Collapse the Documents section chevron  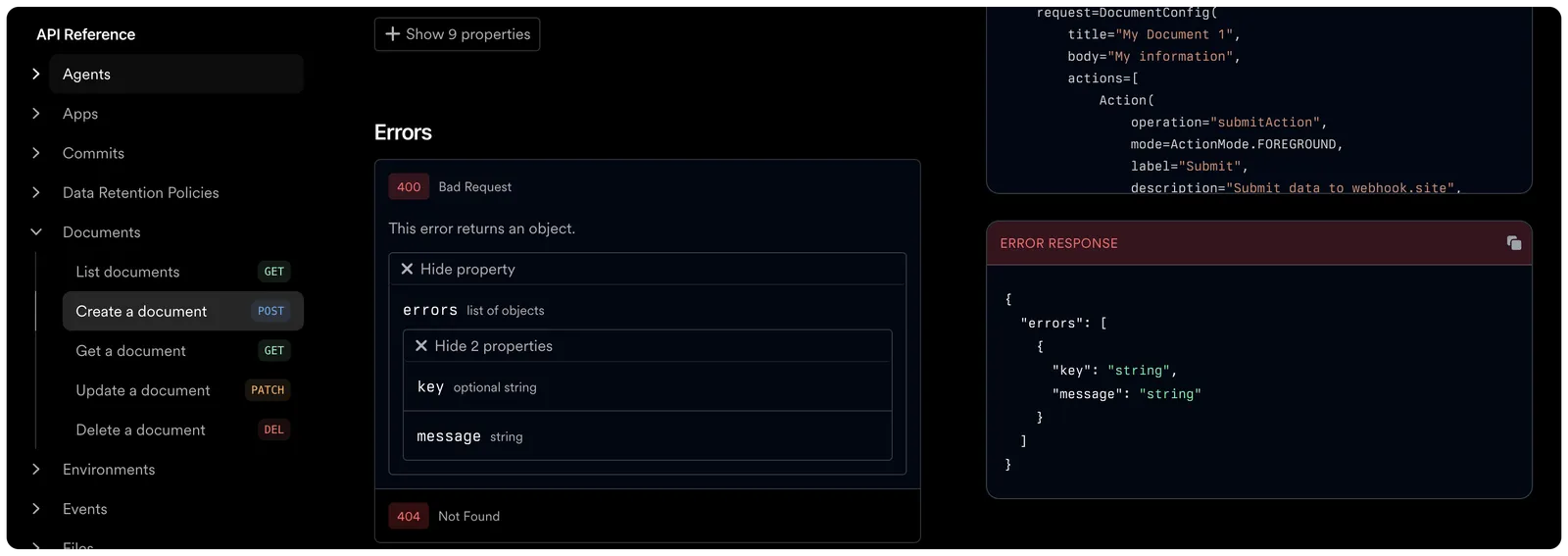point(36,232)
